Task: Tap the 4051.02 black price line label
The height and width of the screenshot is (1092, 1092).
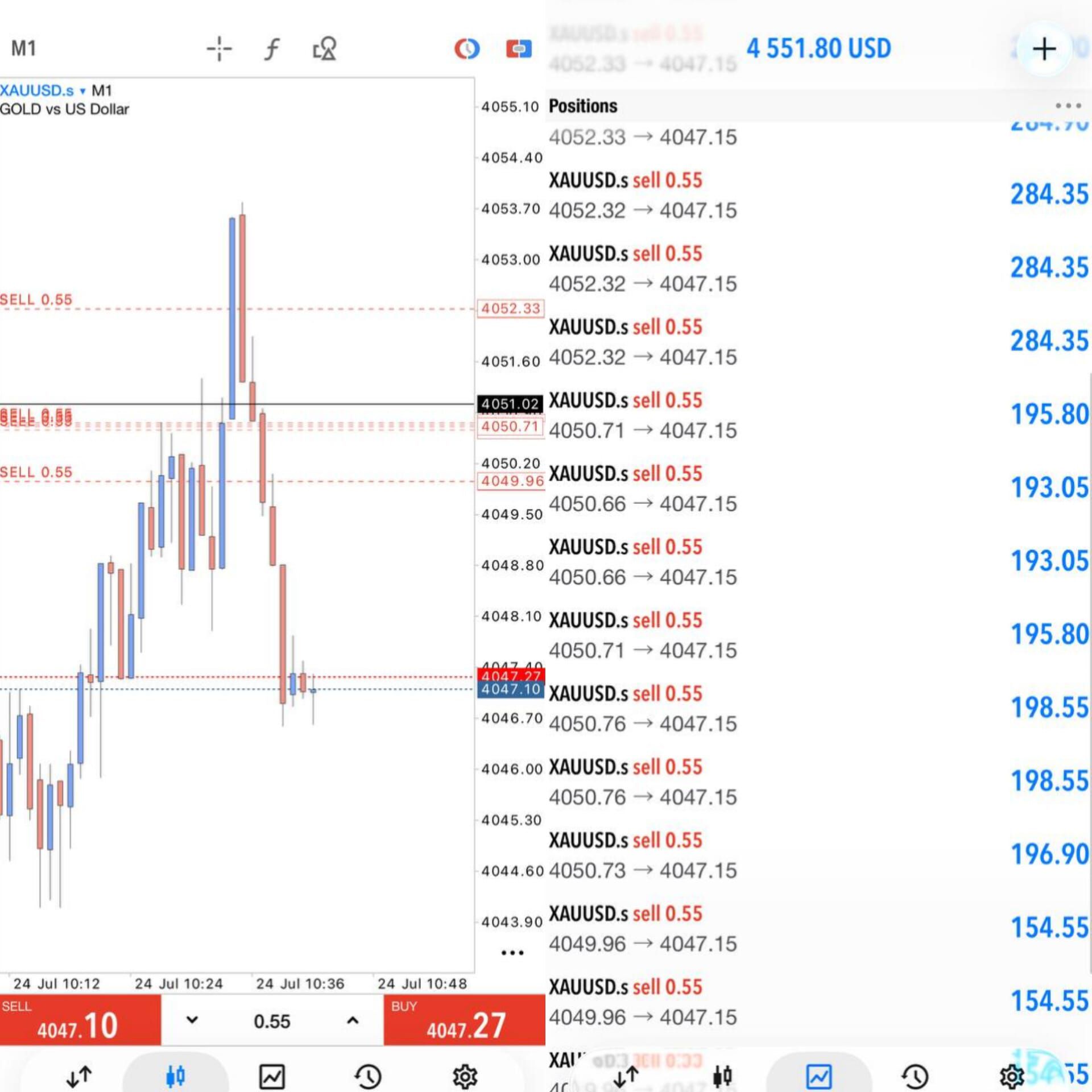Action: (510, 404)
